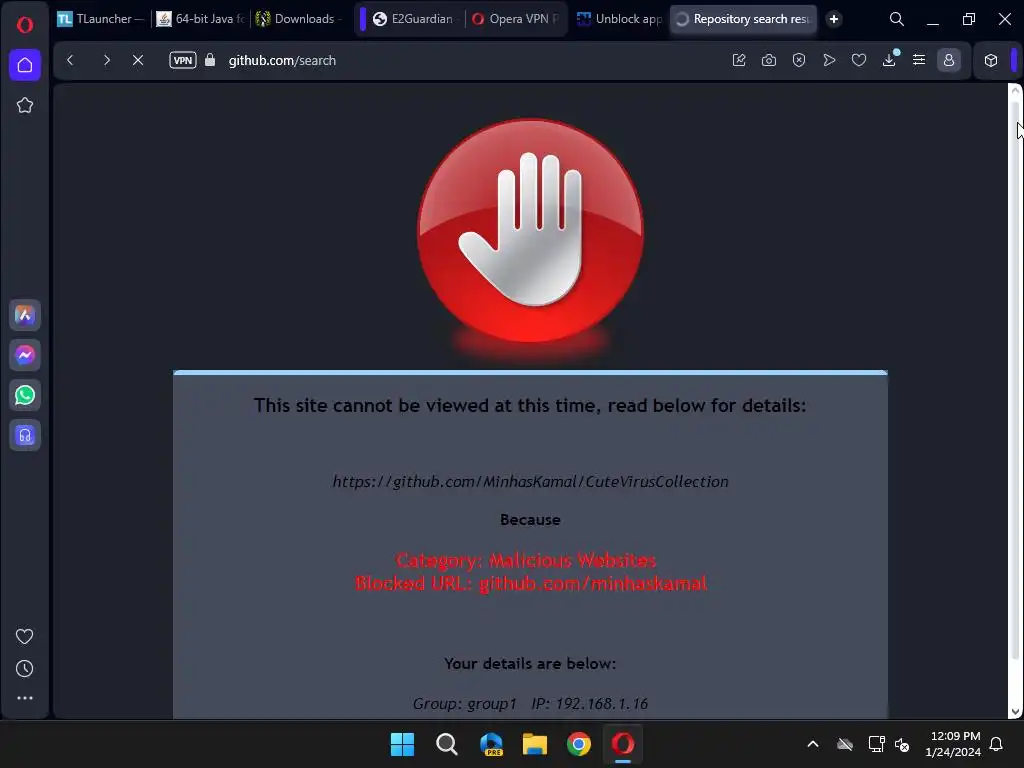Click the blocked GitHub CuteVirusCollection URL text
This screenshot has width=1024, height=768.
click(530, 481)
